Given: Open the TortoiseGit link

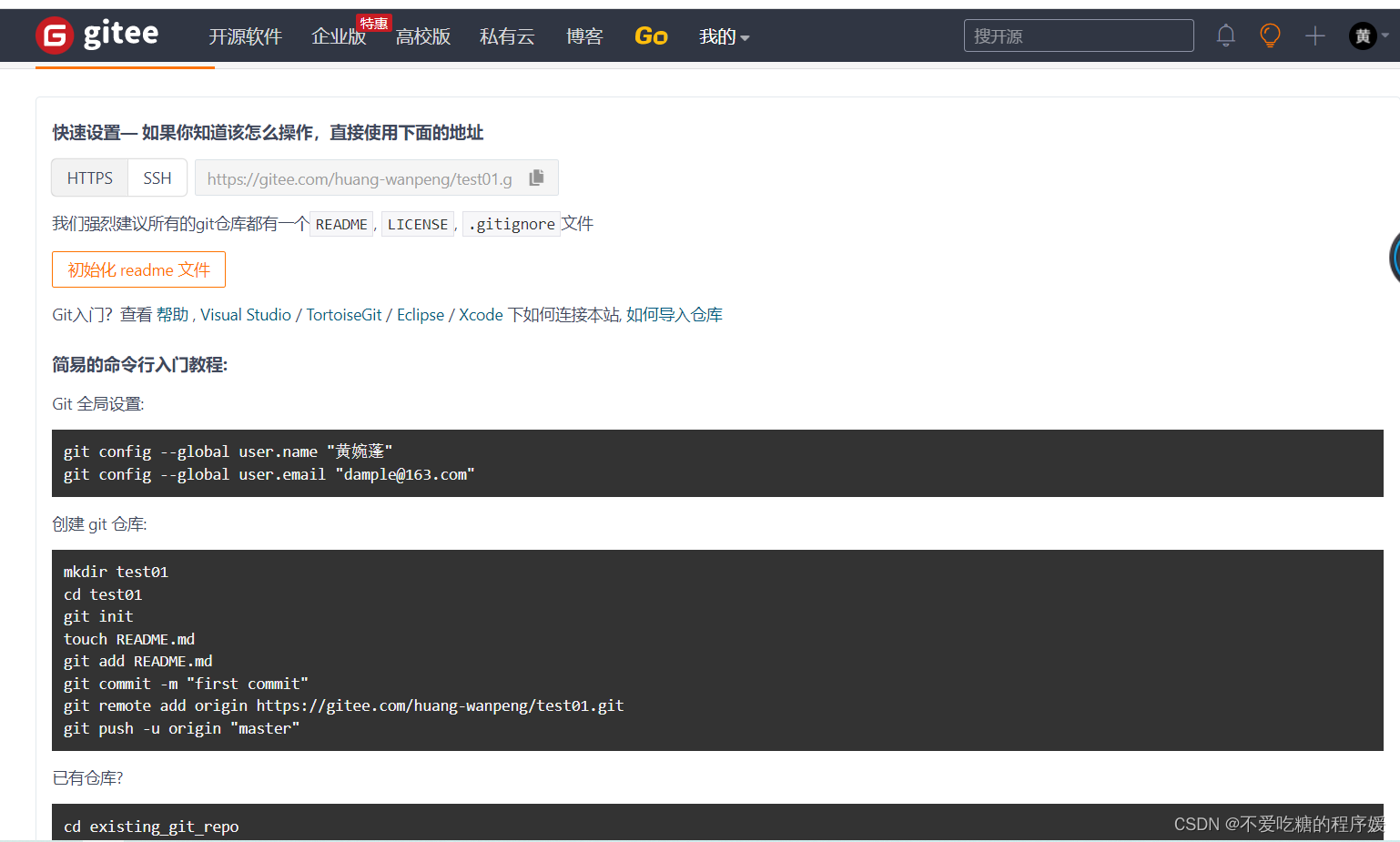Looking at the screenshot, I should click(344, 315).
